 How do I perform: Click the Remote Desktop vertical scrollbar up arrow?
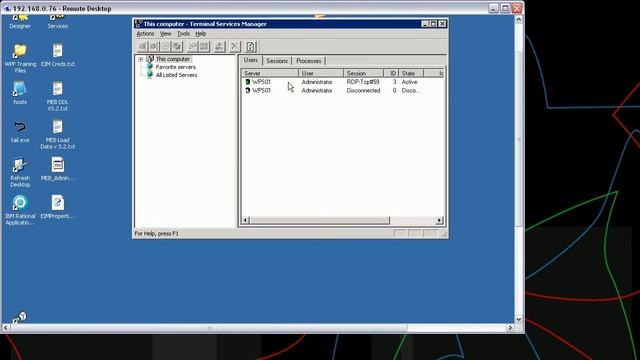(x=519, y=19)
